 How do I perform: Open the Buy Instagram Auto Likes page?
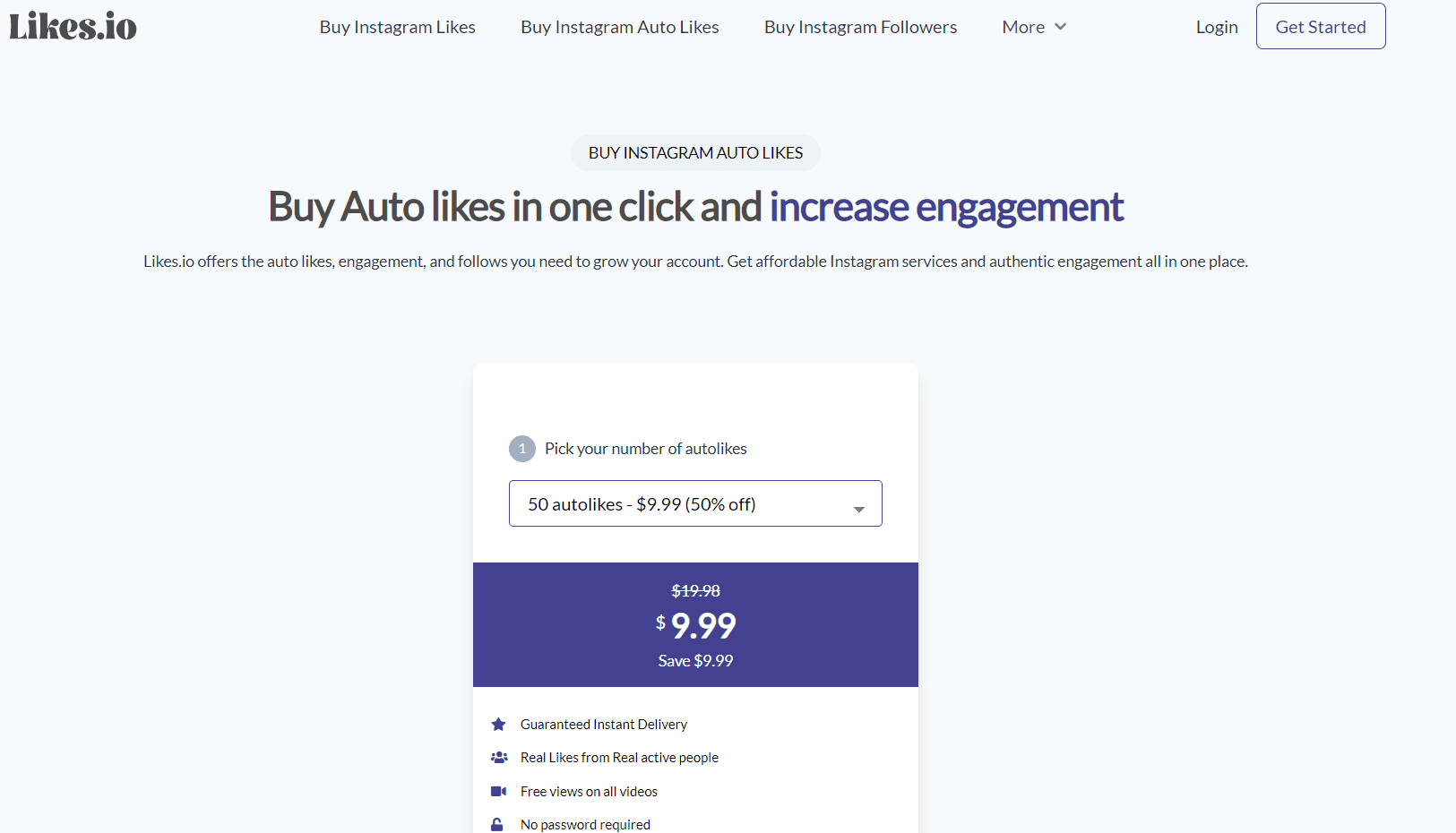(619, 26)
